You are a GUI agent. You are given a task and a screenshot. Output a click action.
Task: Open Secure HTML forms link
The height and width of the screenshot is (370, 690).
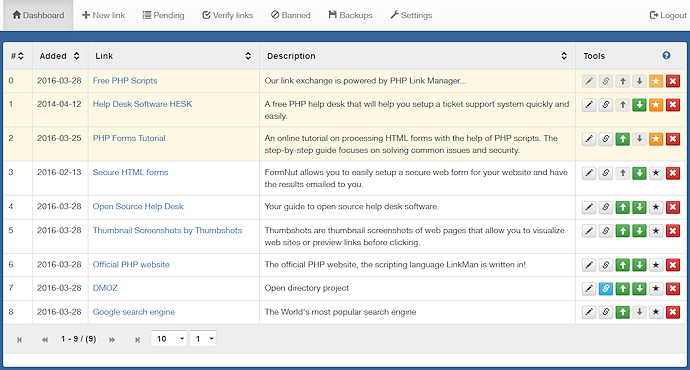coord(130,172)
